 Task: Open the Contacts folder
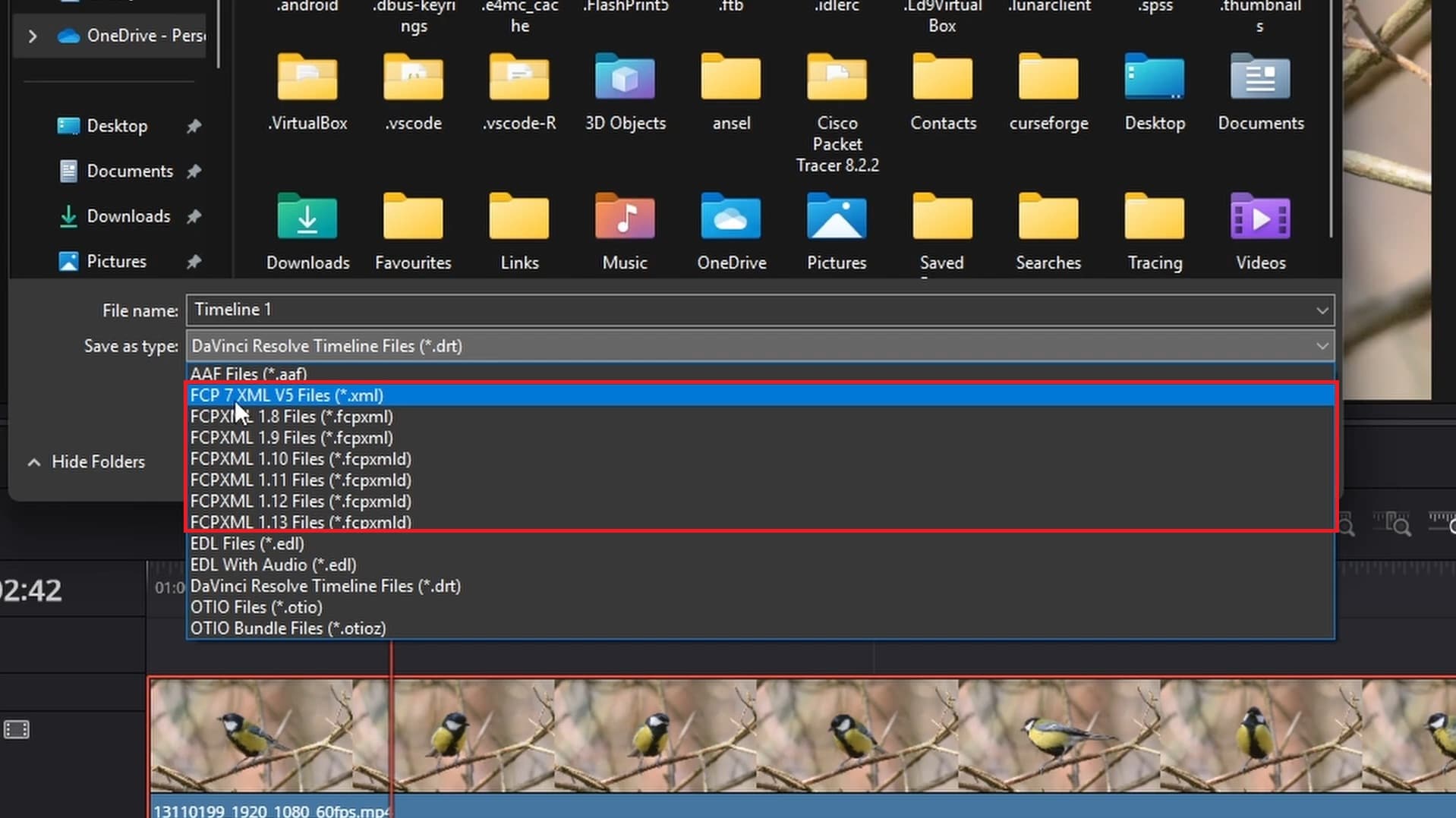[x=943, y=93]
